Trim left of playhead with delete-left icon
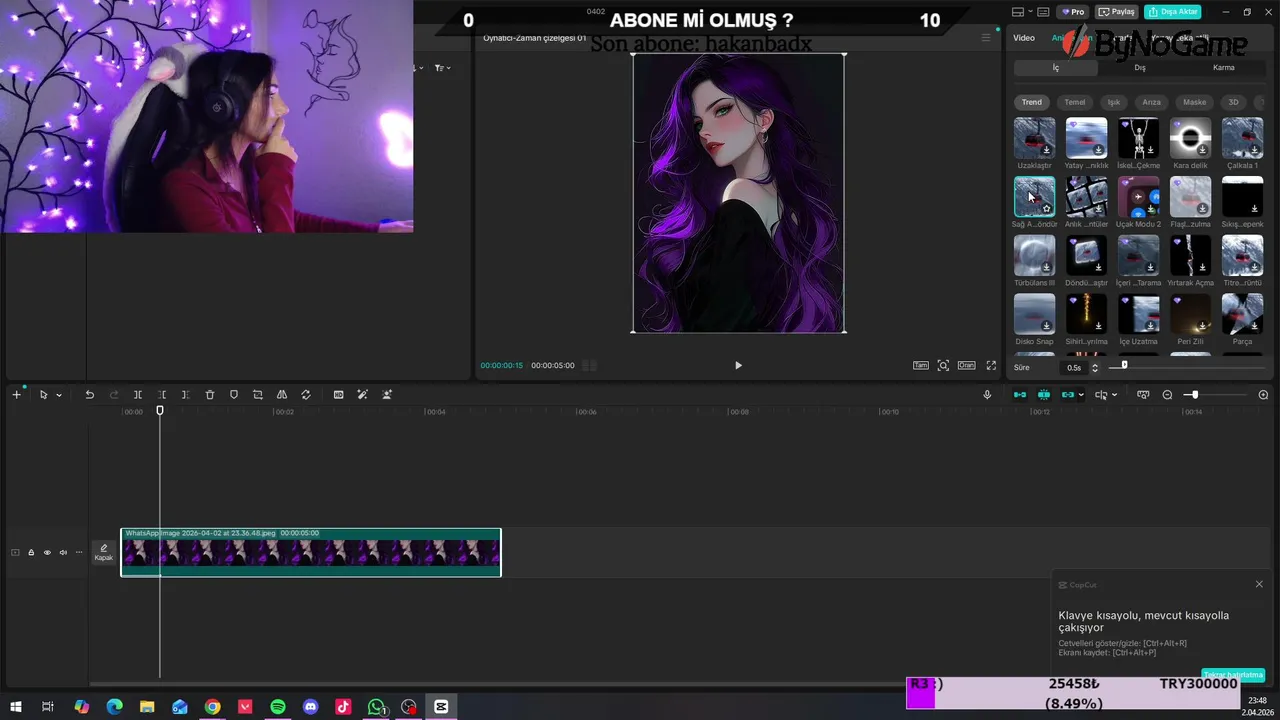 click(161, 395)
